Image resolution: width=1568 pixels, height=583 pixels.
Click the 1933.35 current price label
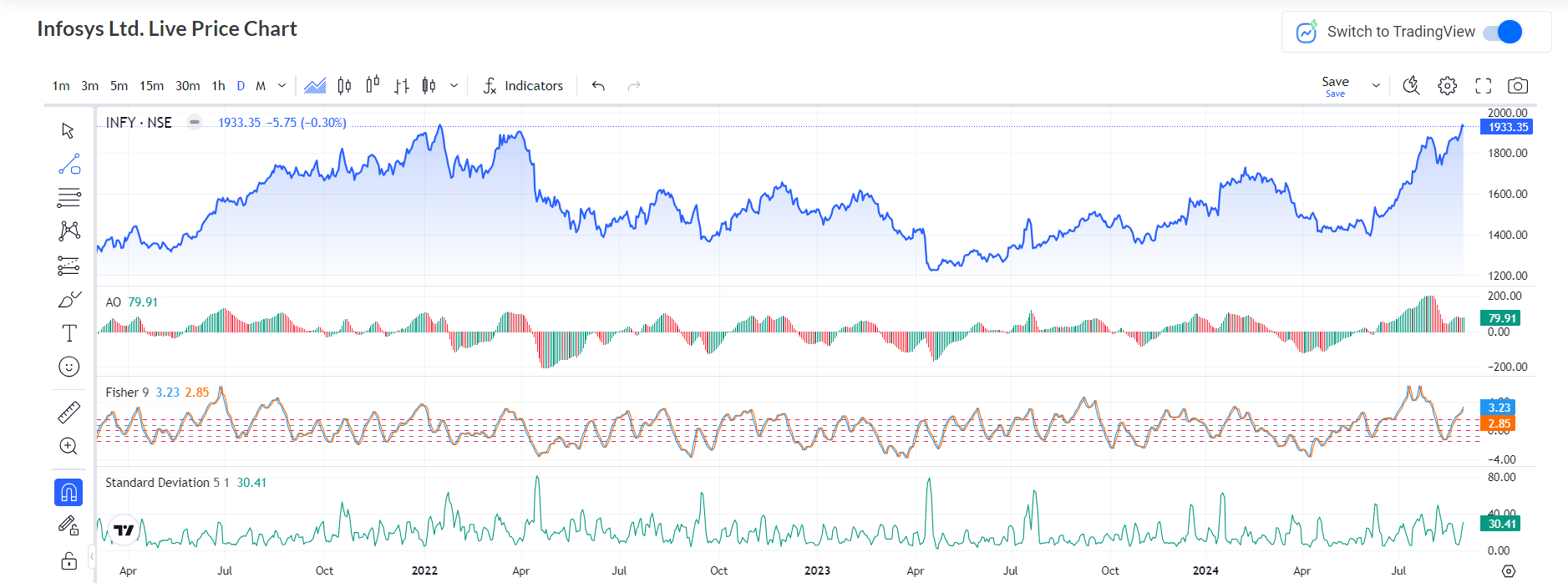tap(1506, 127)
